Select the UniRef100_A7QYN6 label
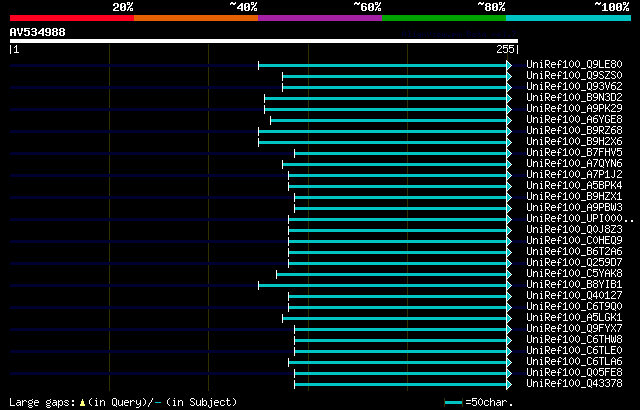 [574, 164]
